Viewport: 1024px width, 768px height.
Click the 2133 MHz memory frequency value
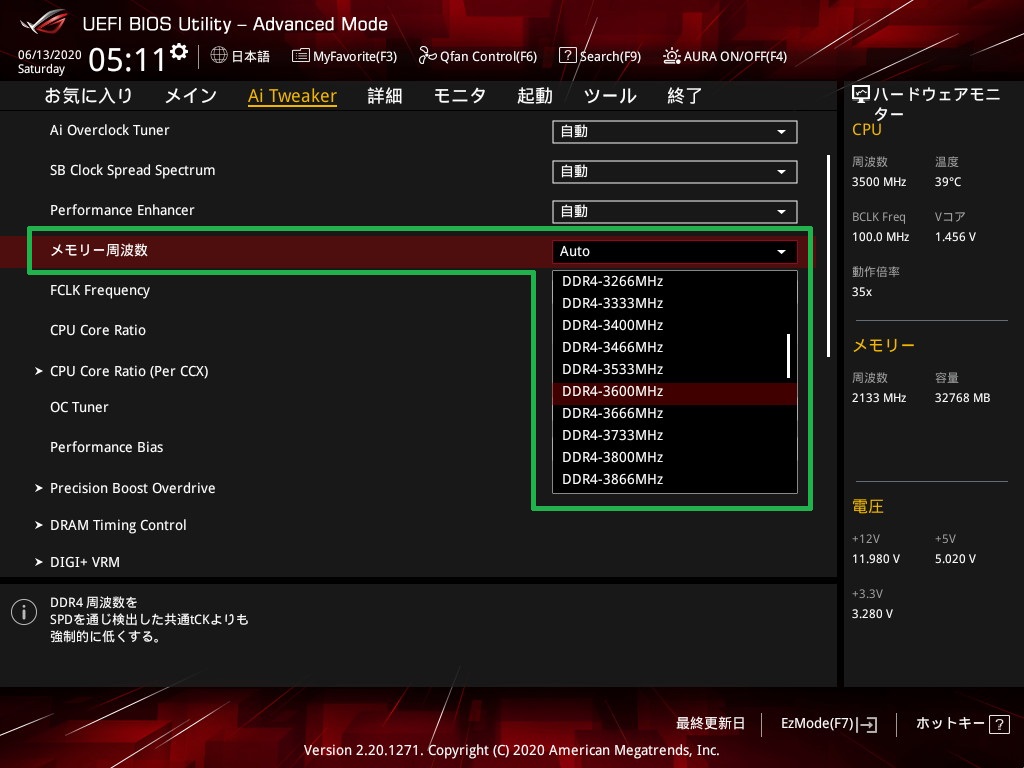pos(879,398)
